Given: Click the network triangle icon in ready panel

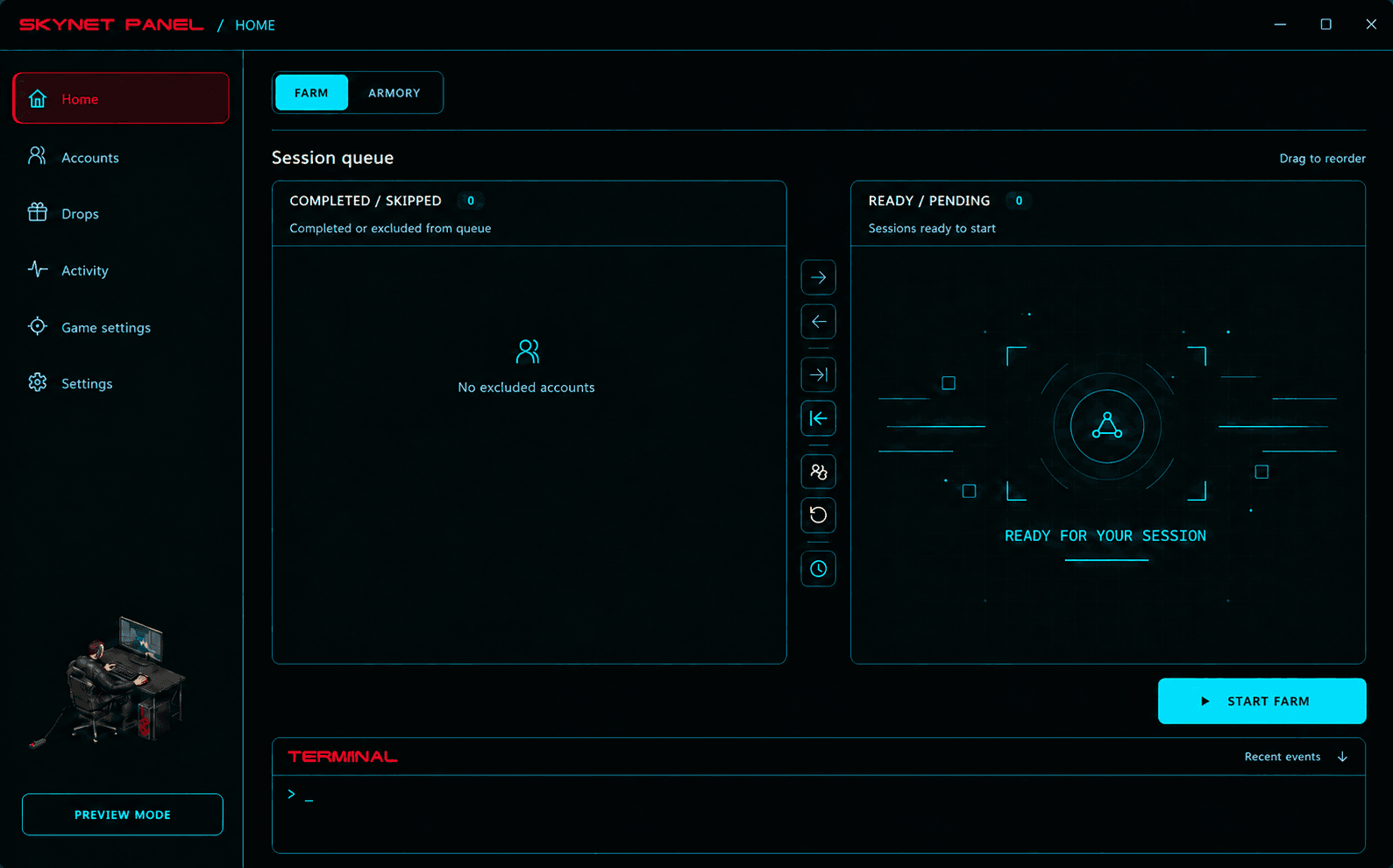Looking at the screenshot, I should click(x=1107, y=425).
